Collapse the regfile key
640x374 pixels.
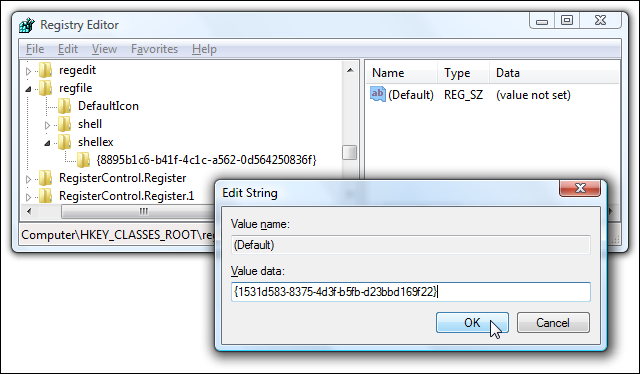(28, 89)
